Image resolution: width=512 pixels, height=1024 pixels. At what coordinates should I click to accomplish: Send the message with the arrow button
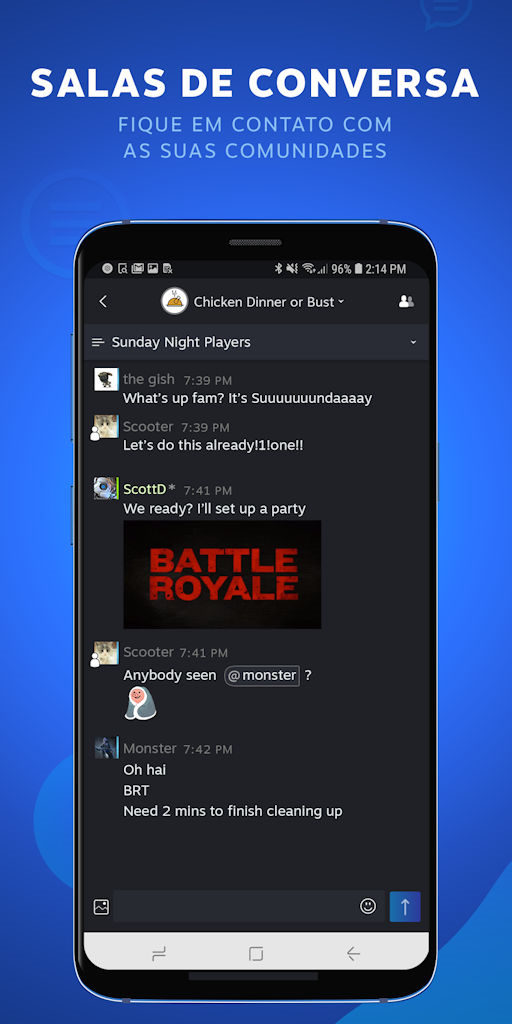[x=405, y=906]
